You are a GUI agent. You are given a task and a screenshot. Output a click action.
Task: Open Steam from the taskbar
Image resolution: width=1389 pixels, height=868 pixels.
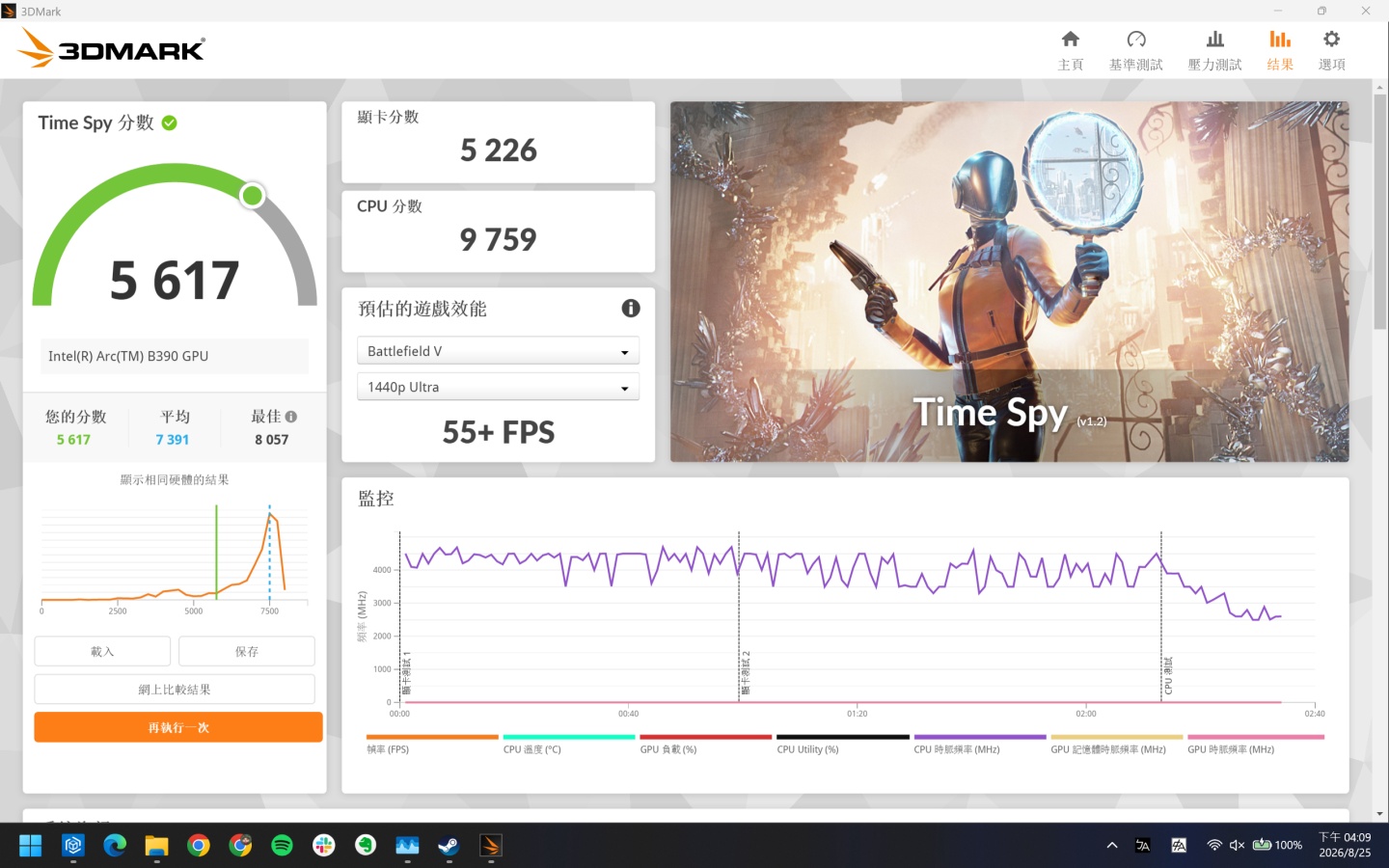449,846
